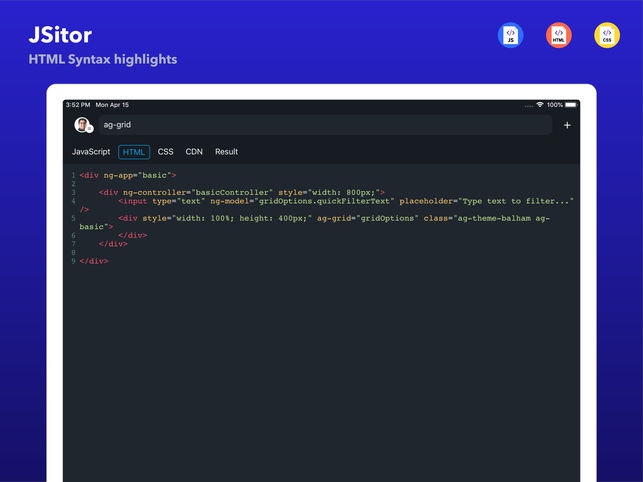643x482 pixels.
Task: Click the red HTML file icon
Action: coord(559,35)
